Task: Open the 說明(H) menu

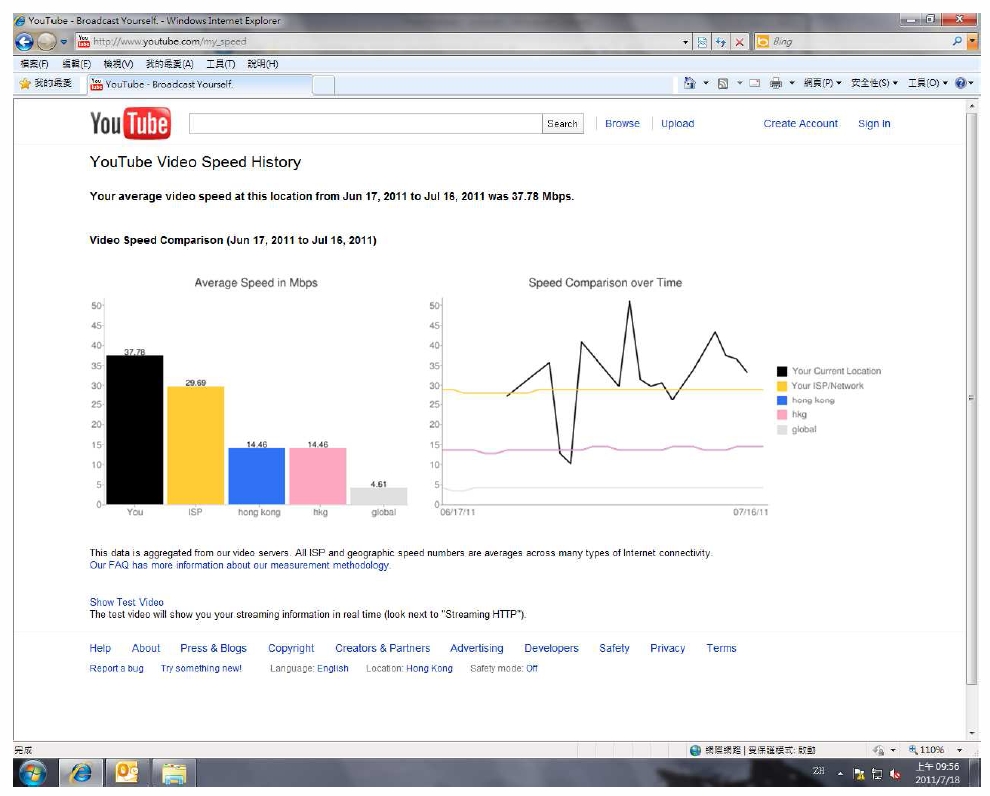Action: tap(263, 64)
